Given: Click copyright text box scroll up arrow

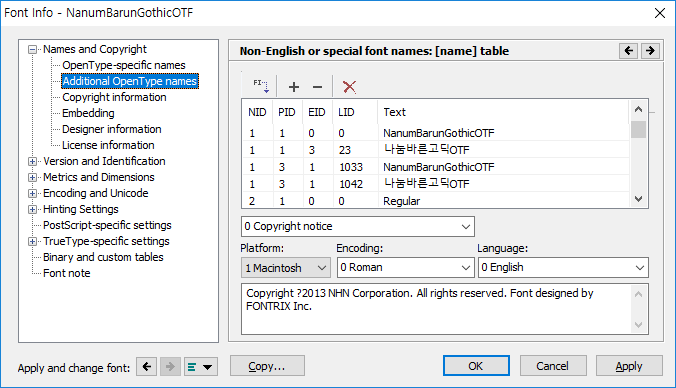Looking at the screenshot, I should [638, 294].
